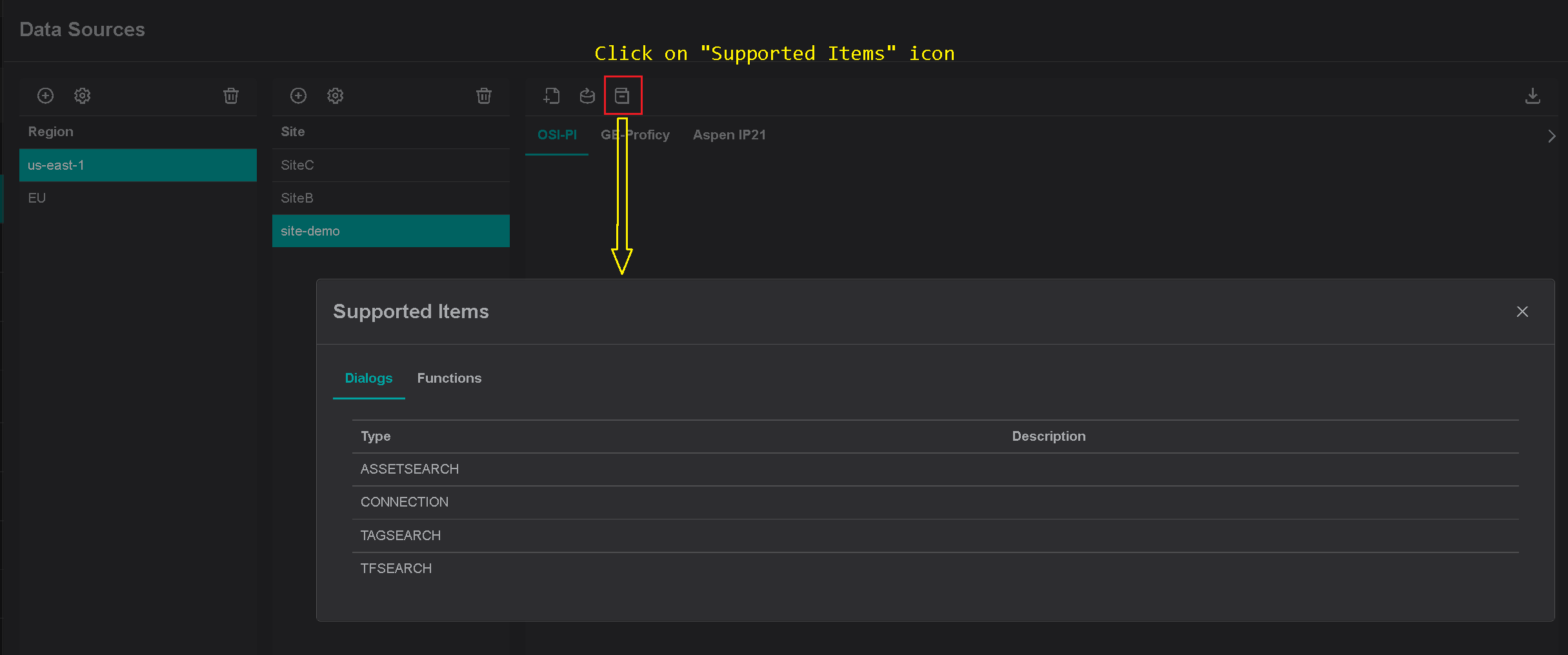This screenshot has width=1568, height=655.
Task: Click the TFSEARCH row
Action: (x=936, y=569)
